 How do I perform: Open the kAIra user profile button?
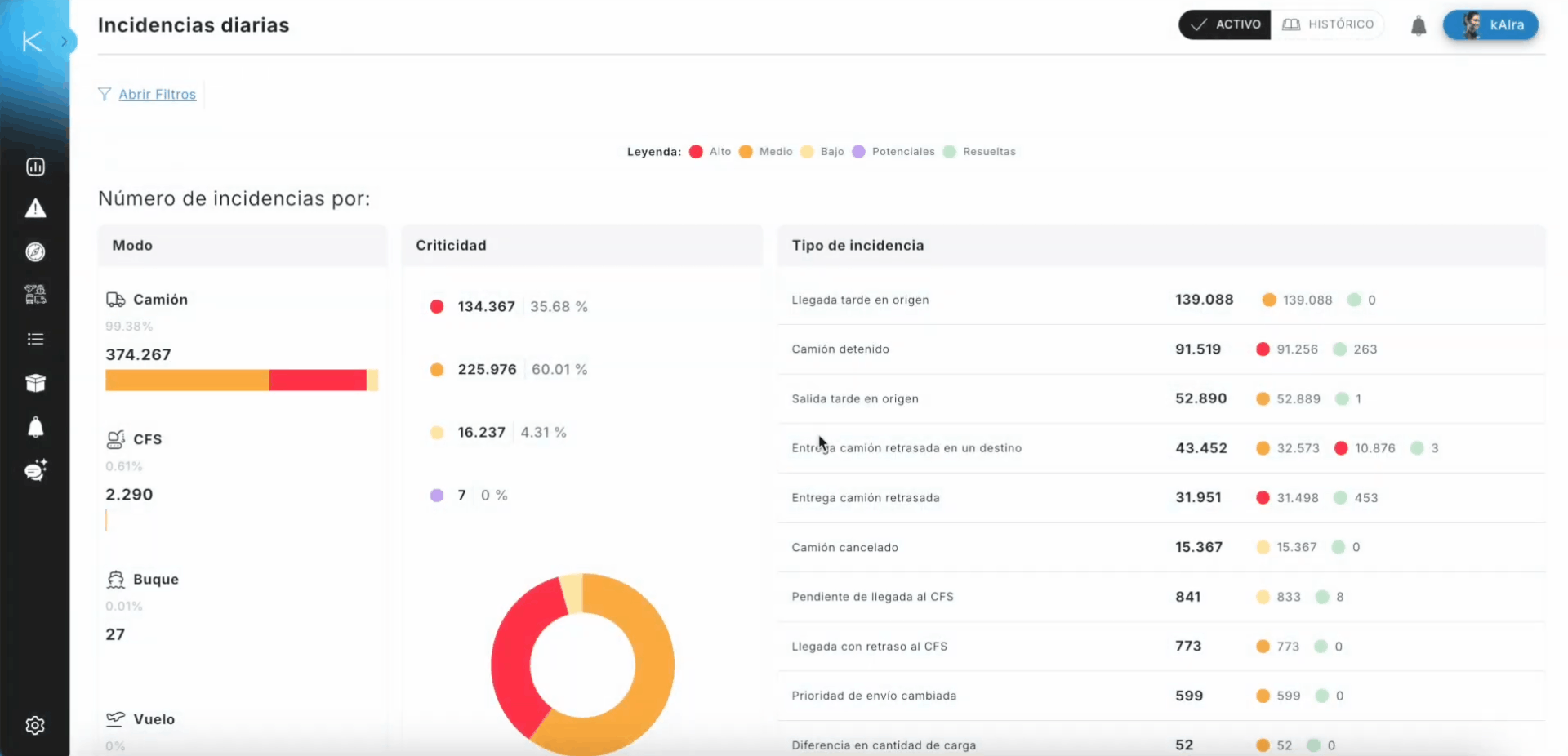click(x=1490, y=24)
